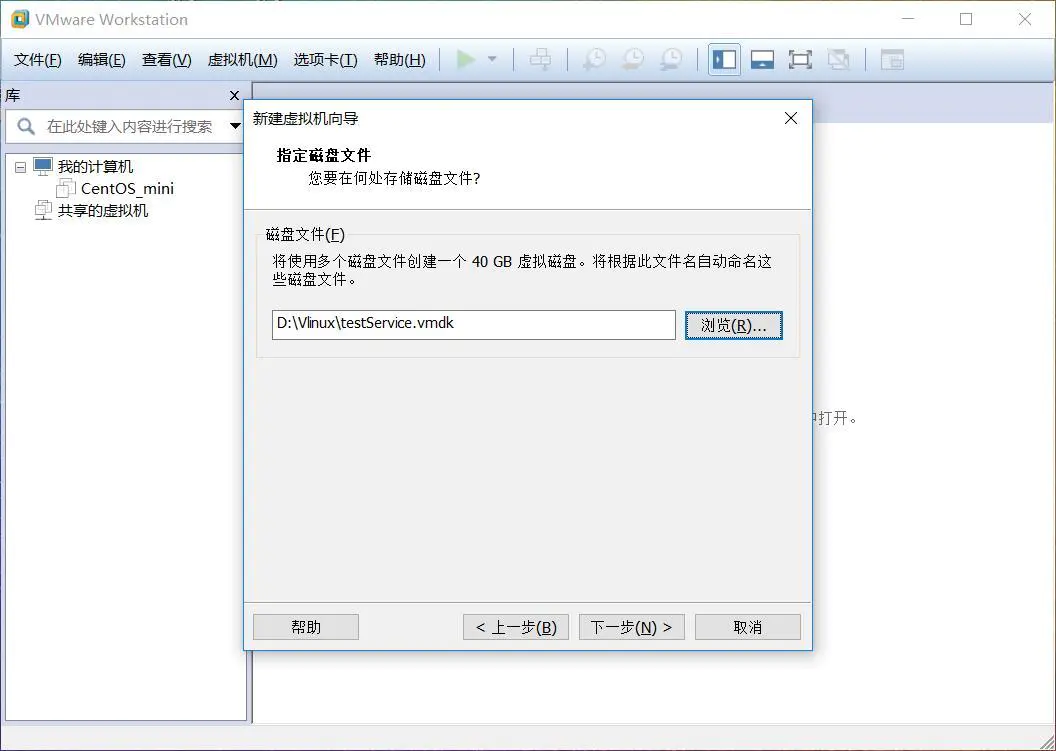
Task: Click the disk file path input field
Action: click(473, 325)
